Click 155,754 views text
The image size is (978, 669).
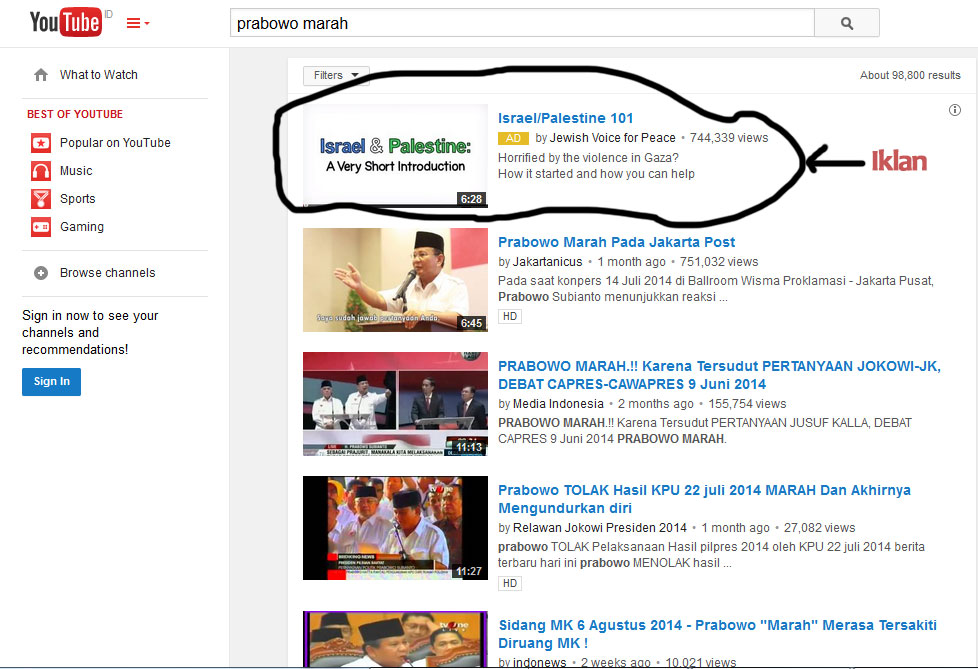tap(747, 404)
